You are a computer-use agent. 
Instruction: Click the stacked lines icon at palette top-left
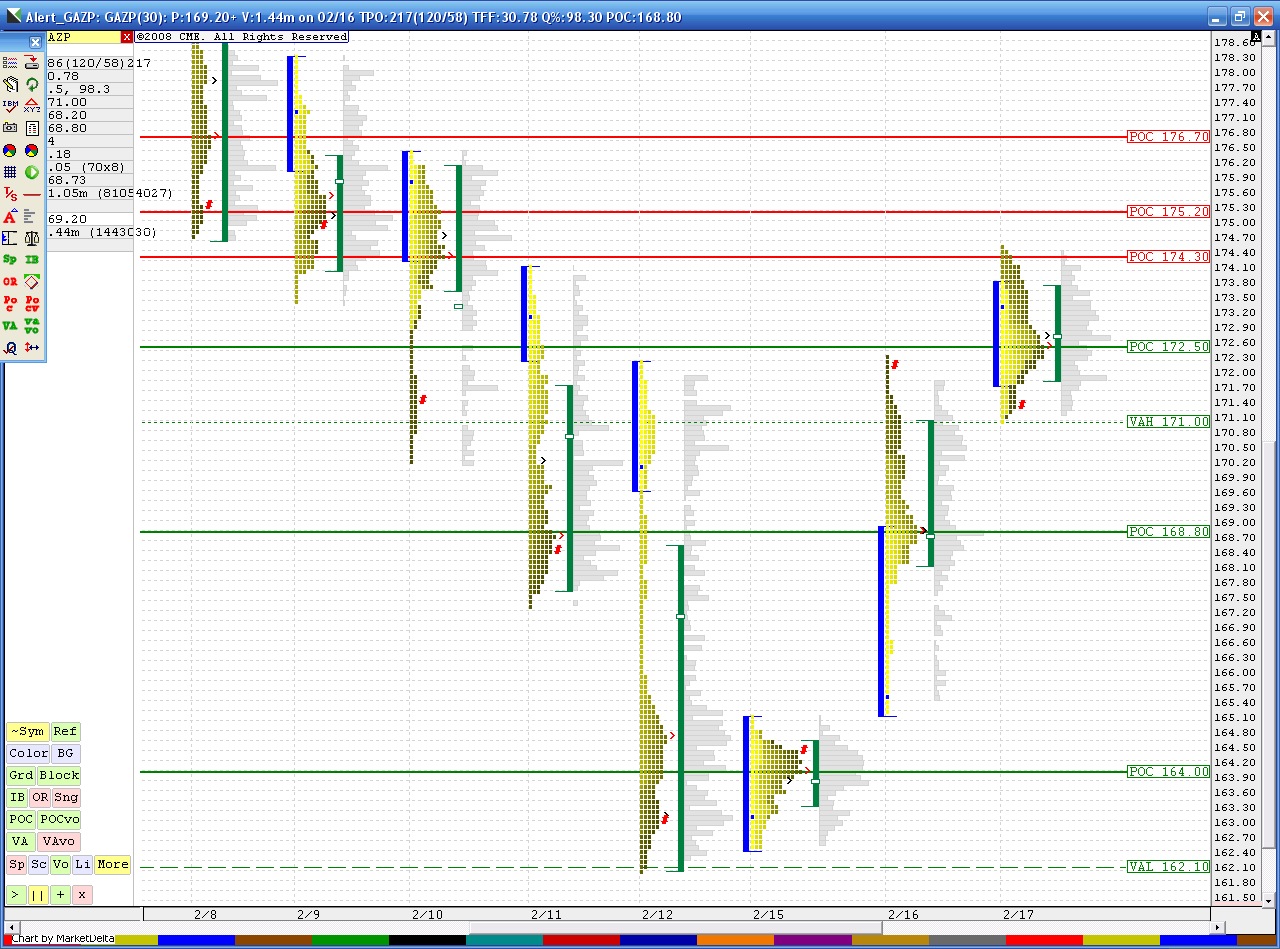(10, 62)
